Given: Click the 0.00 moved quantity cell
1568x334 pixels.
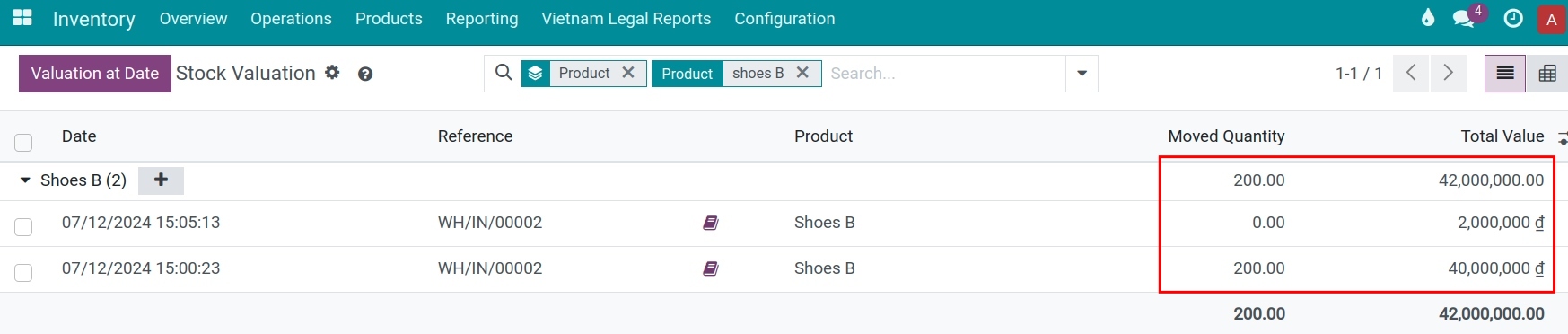Looking at the screenshot, I should [1268, 223].
